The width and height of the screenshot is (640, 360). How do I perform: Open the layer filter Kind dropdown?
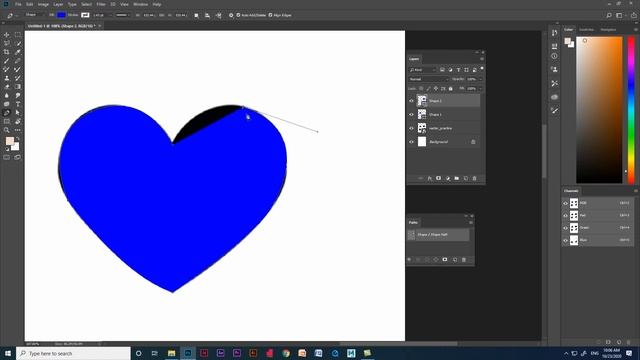[x=422, y=70]
